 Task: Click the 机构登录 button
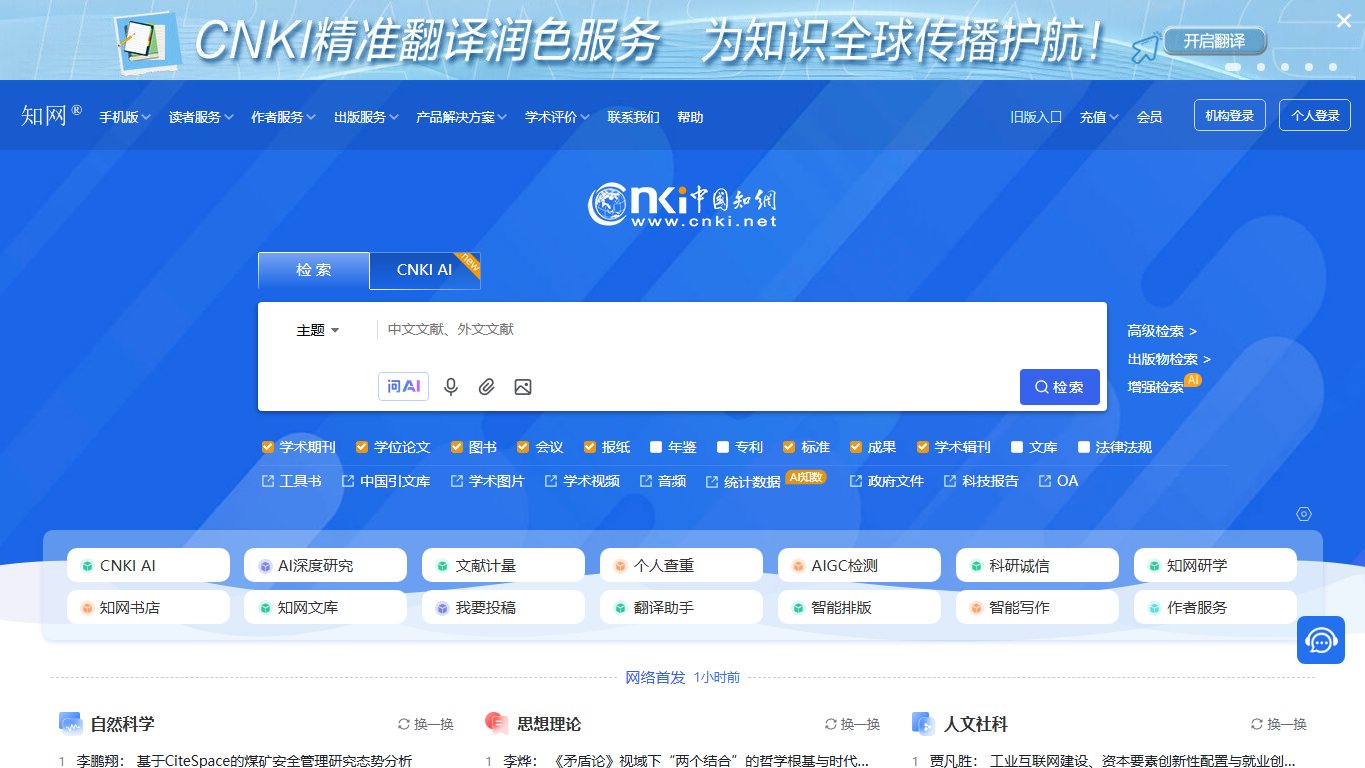pos(1230,115)
